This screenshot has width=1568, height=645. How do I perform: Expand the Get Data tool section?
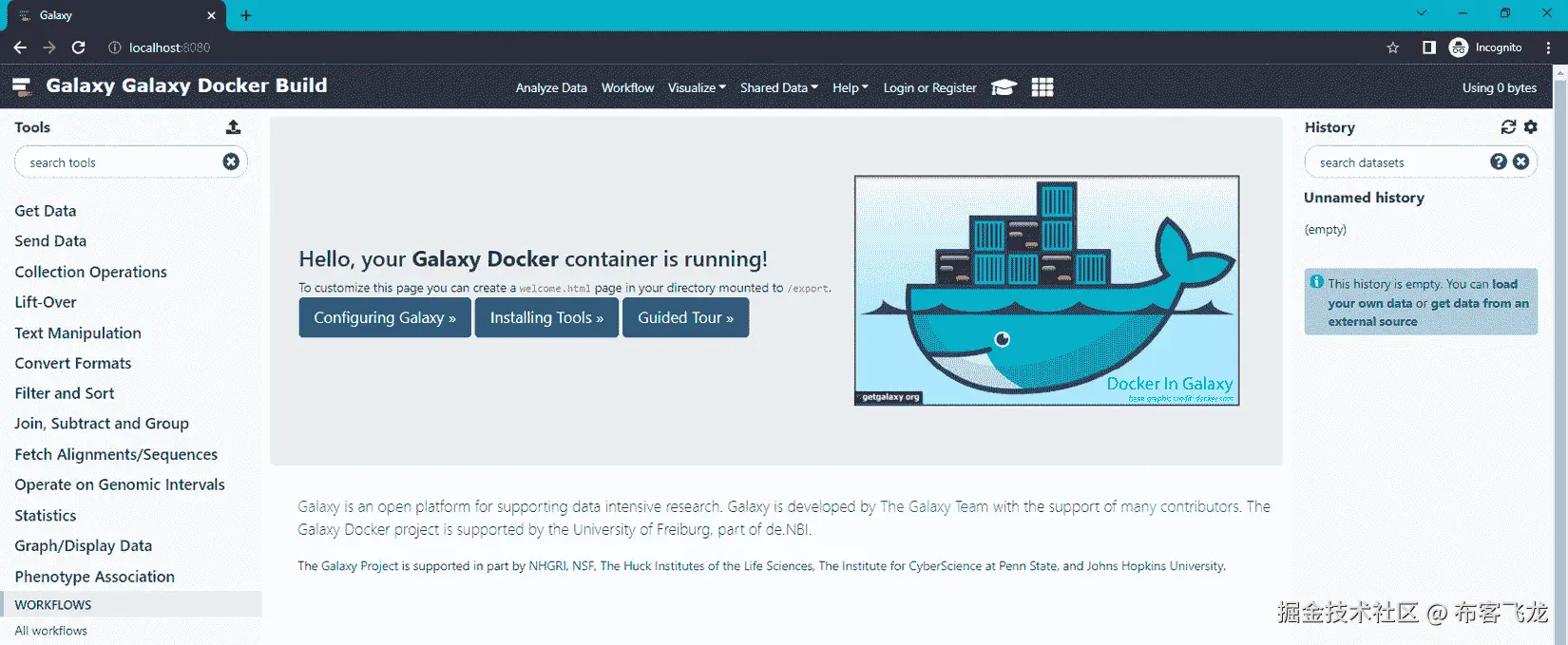coord(46,211)
